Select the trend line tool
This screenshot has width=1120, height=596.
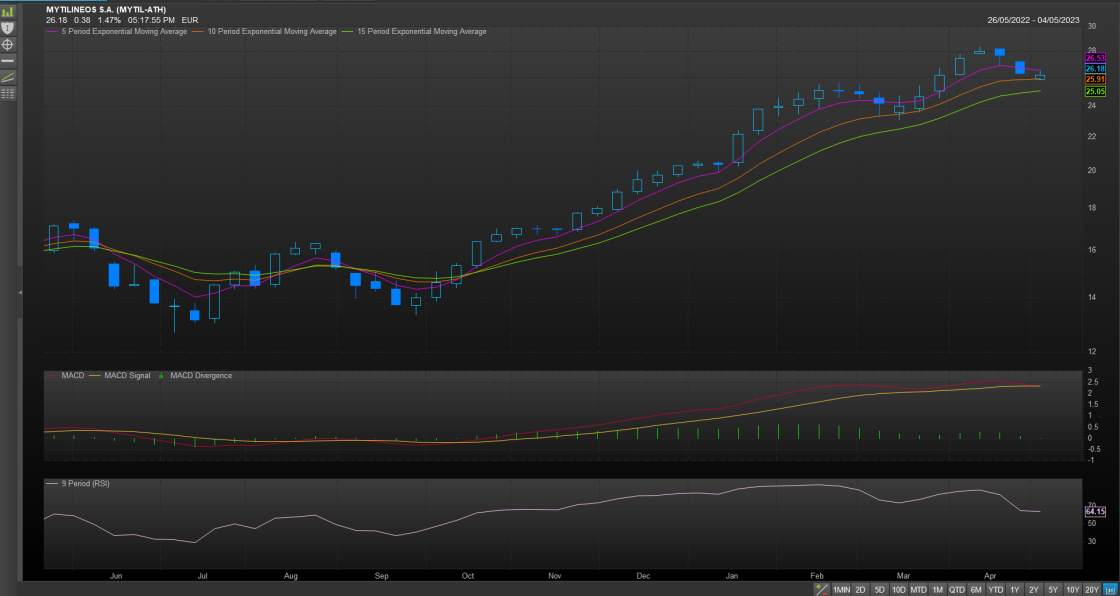(x=8, y=77)
